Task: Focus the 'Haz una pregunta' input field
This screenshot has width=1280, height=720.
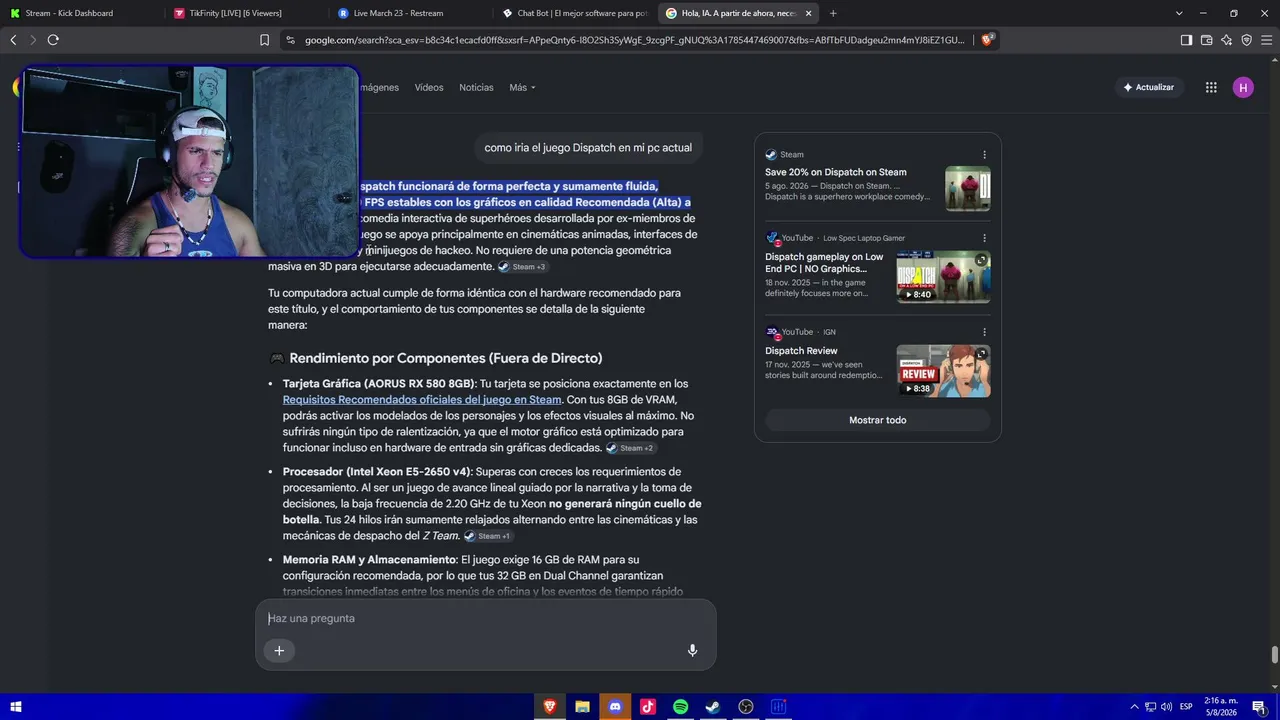Action: 486,618
